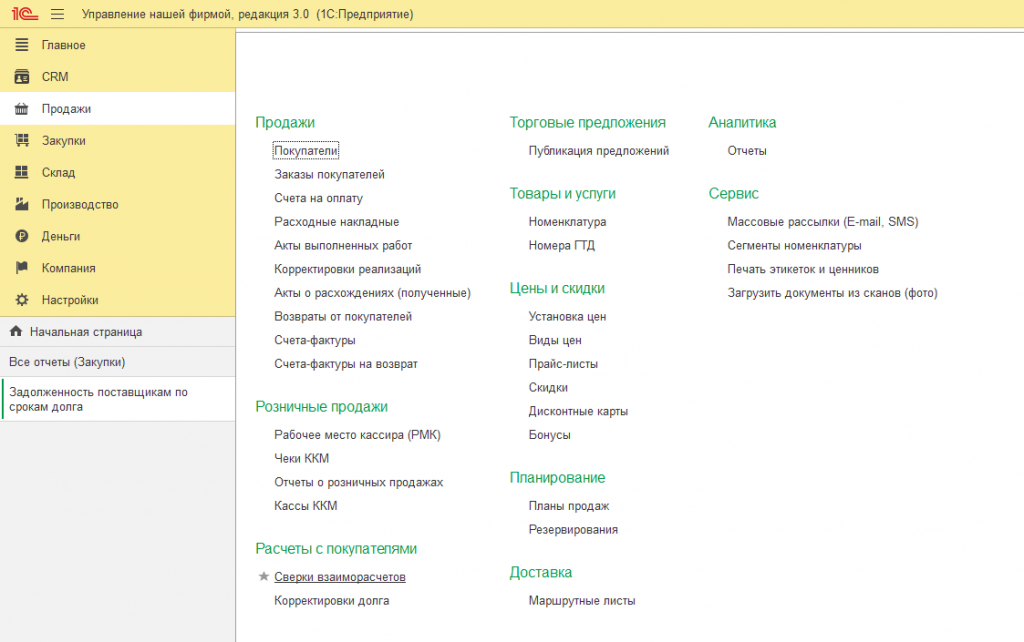Open the Настройки section
Screen dimensions: 1024x642
118,300
